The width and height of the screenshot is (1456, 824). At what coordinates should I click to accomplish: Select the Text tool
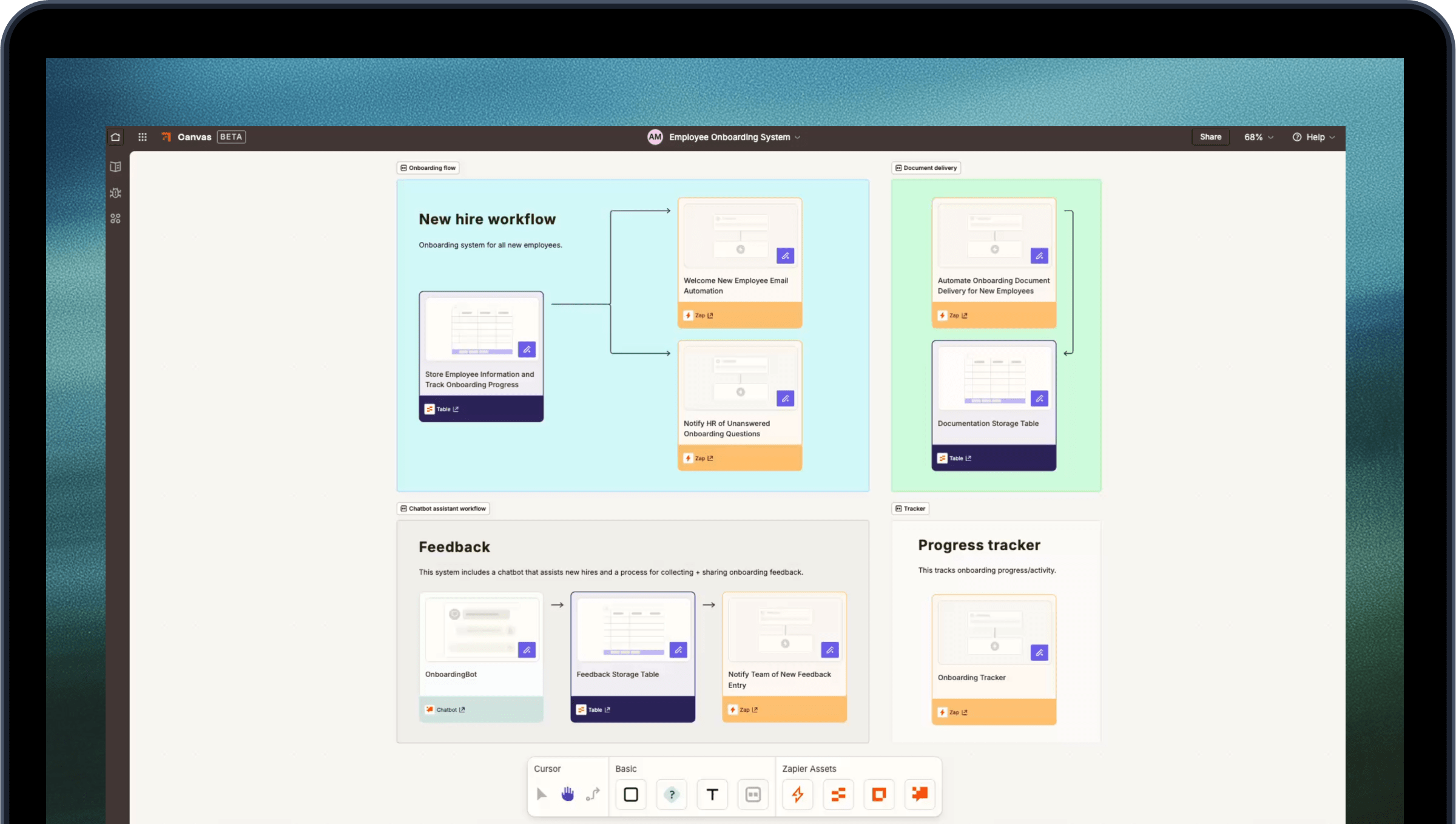tap(712, 794)
